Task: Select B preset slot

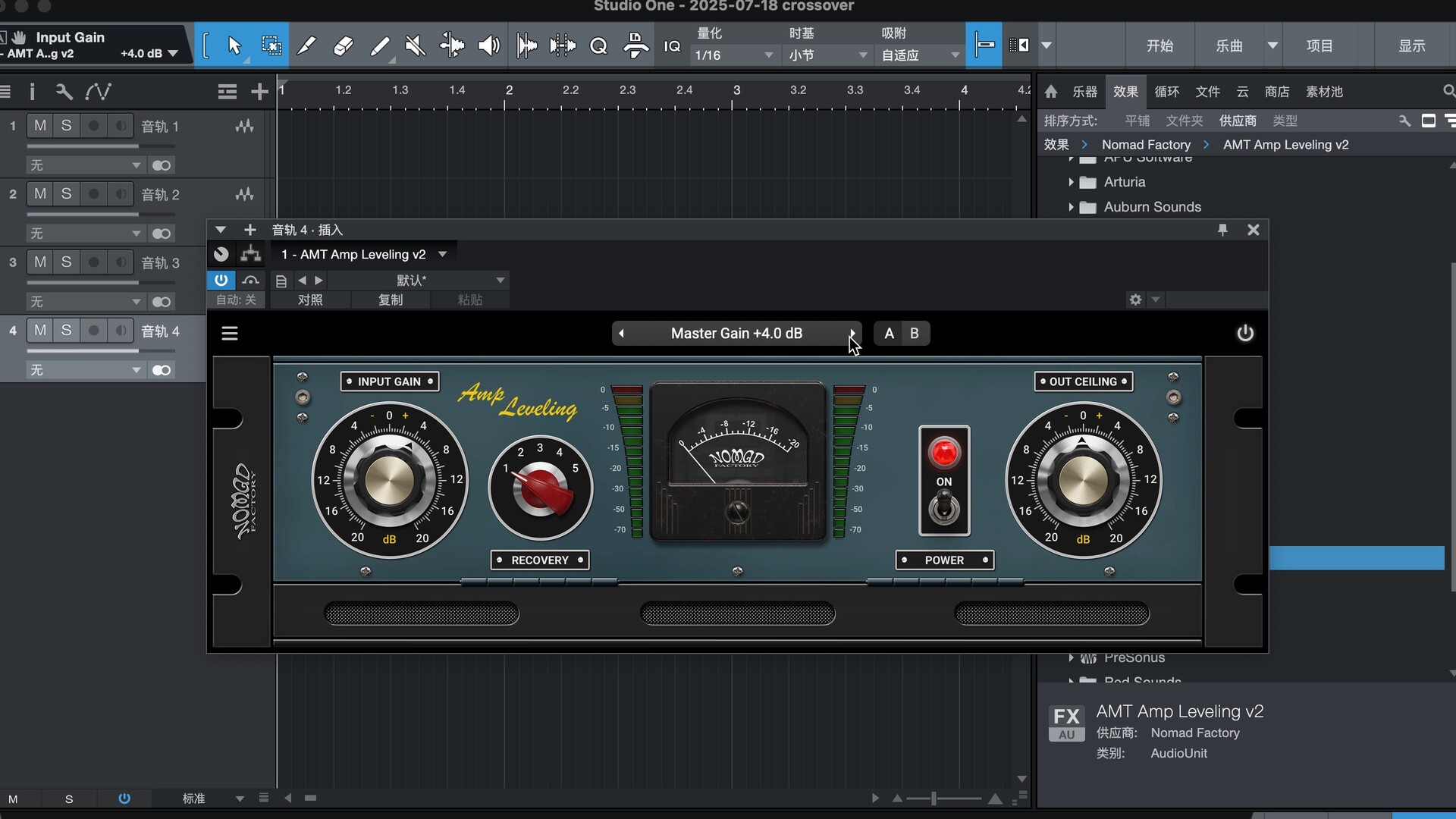Action: (x=915, y=334)
